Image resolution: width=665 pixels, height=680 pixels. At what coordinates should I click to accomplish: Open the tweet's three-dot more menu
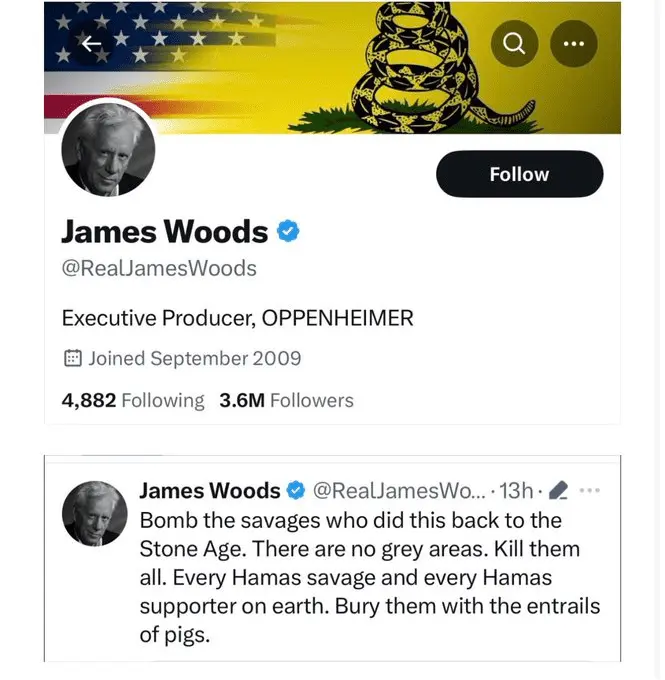pos(589,490)
